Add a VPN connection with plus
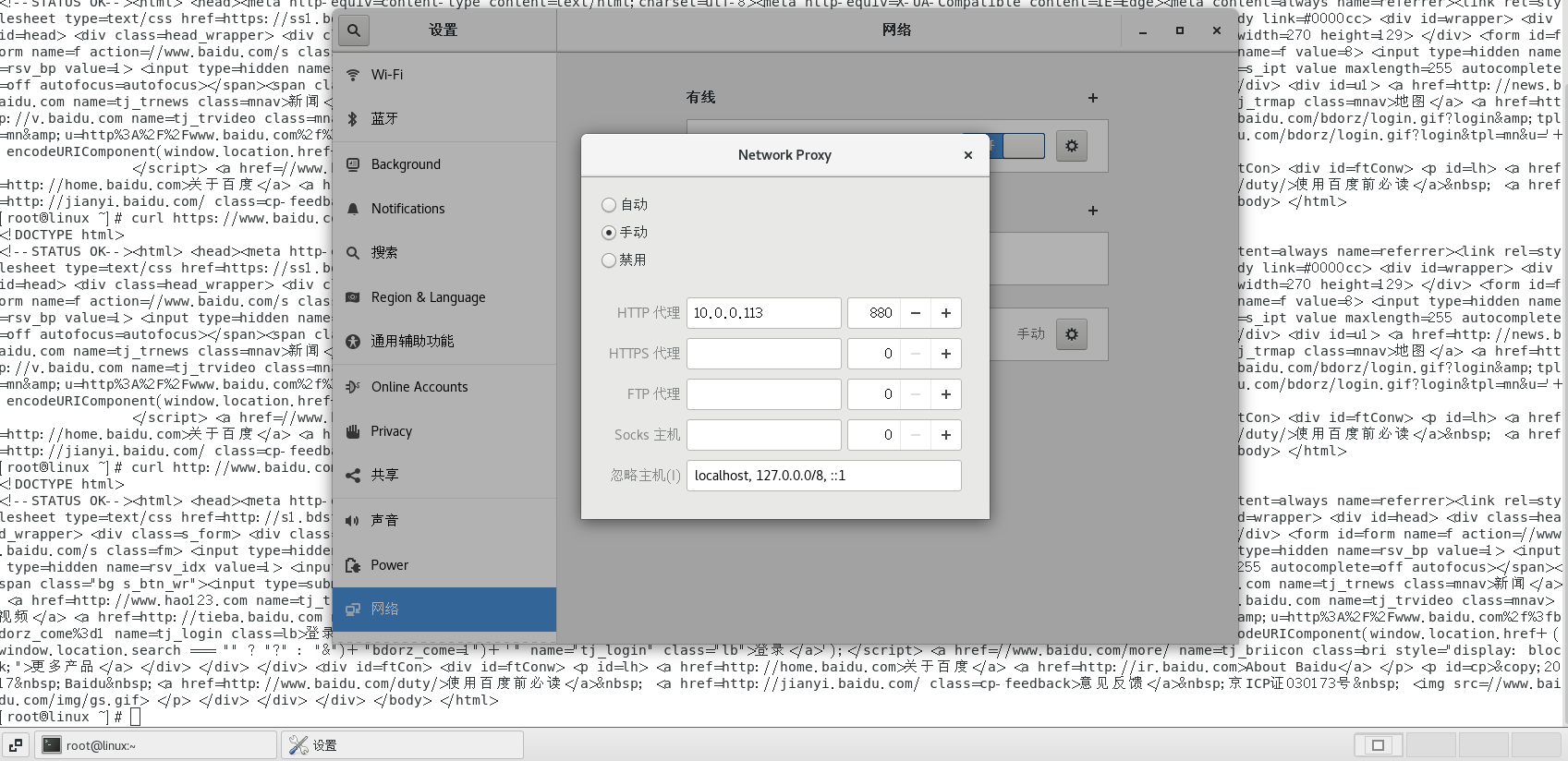1568x761 pixels. click(x=1093, y=211)
